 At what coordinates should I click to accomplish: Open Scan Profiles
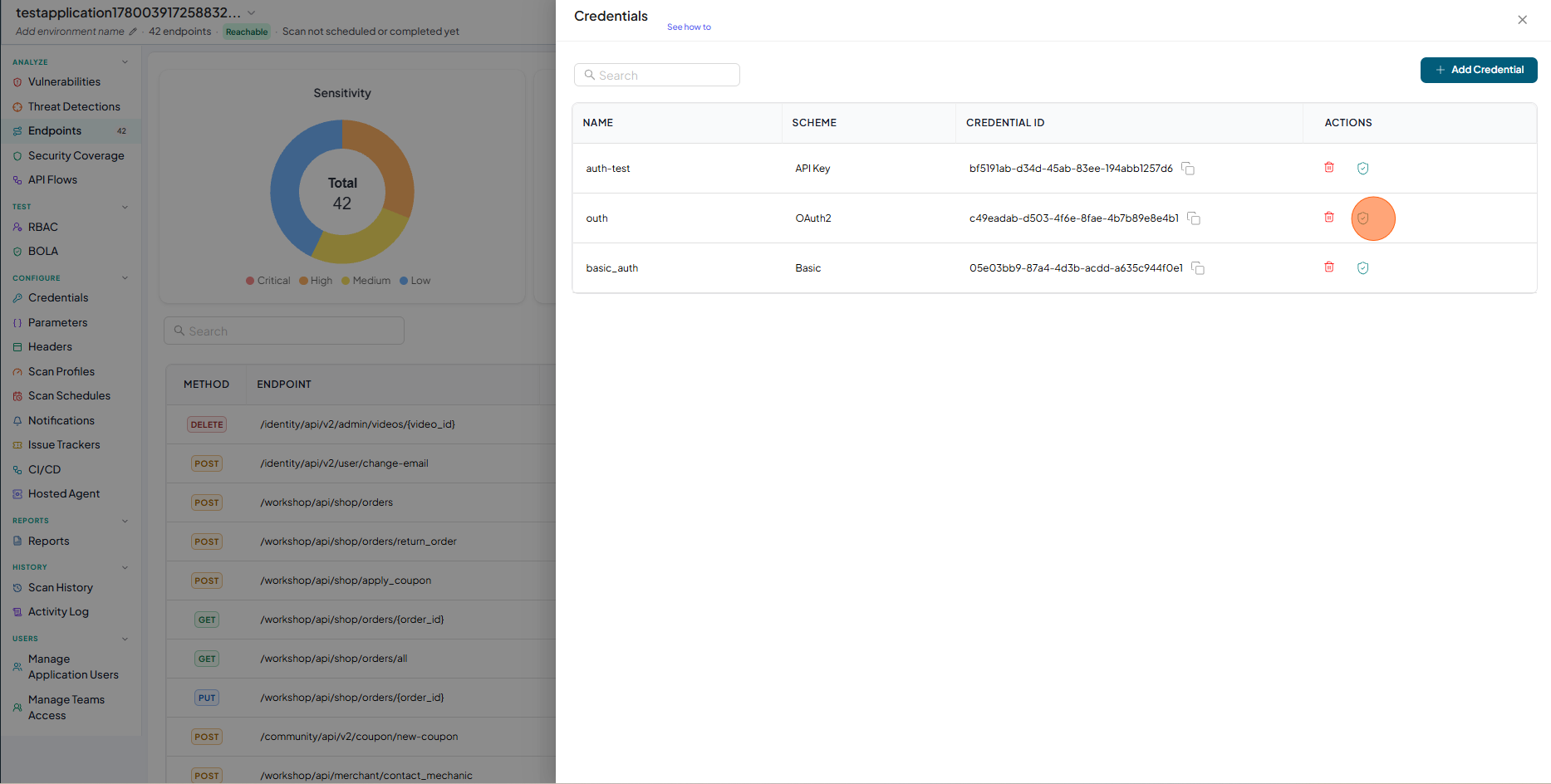pos(61,371)
